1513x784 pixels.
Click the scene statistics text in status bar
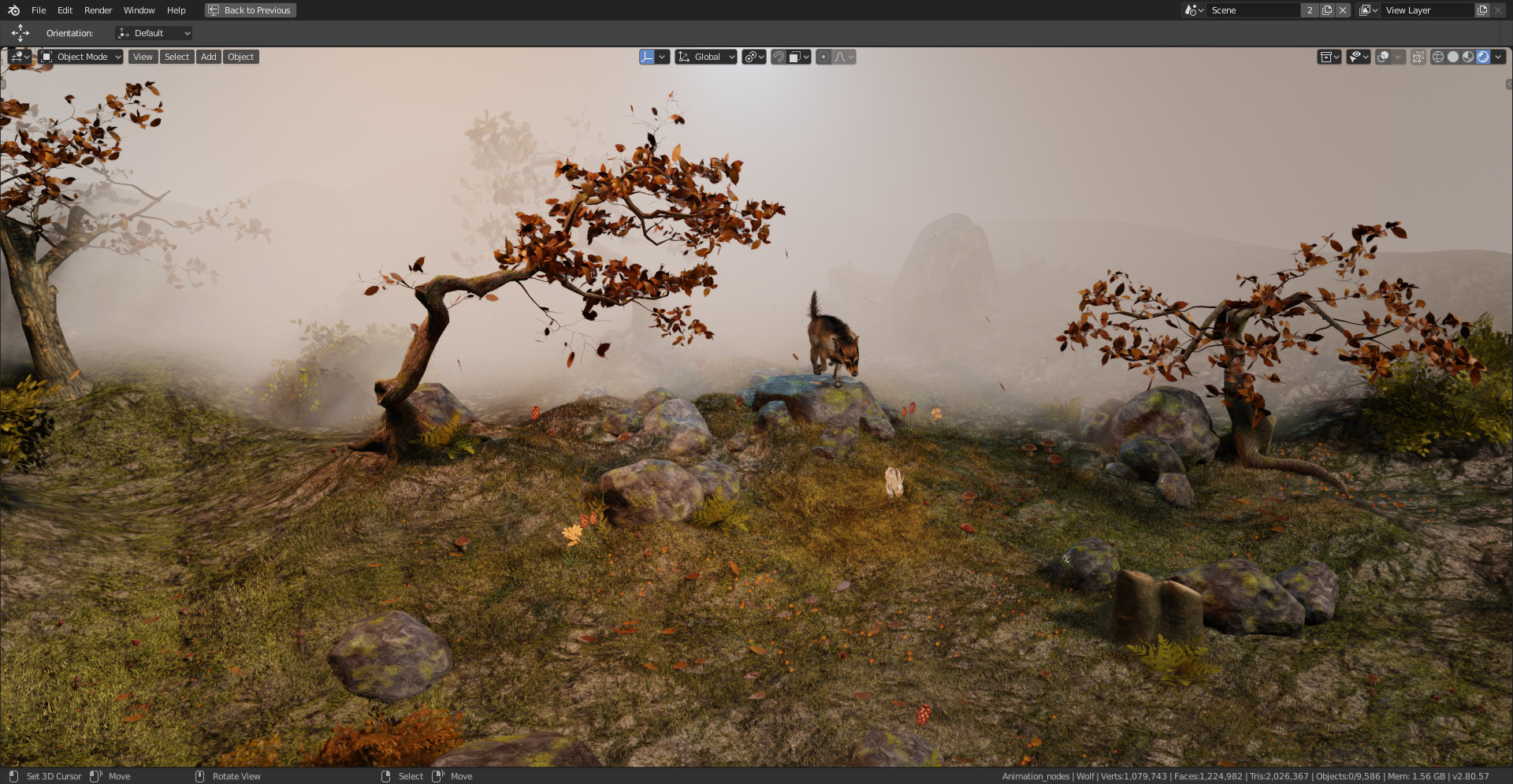point(1245,776)
